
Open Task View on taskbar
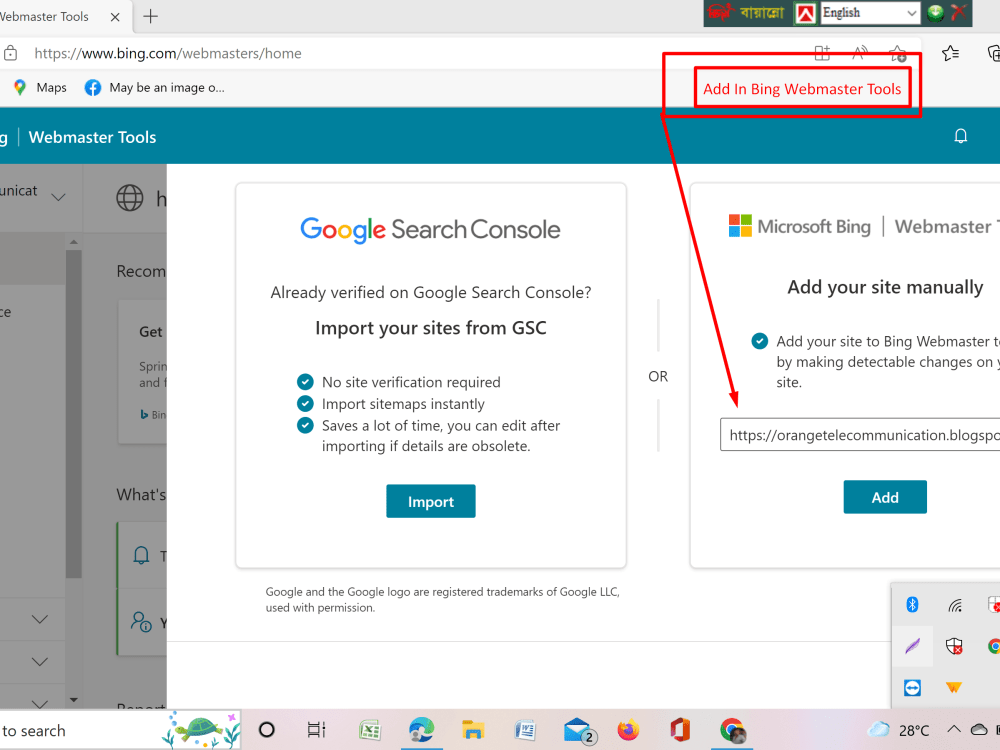point(316,730)
